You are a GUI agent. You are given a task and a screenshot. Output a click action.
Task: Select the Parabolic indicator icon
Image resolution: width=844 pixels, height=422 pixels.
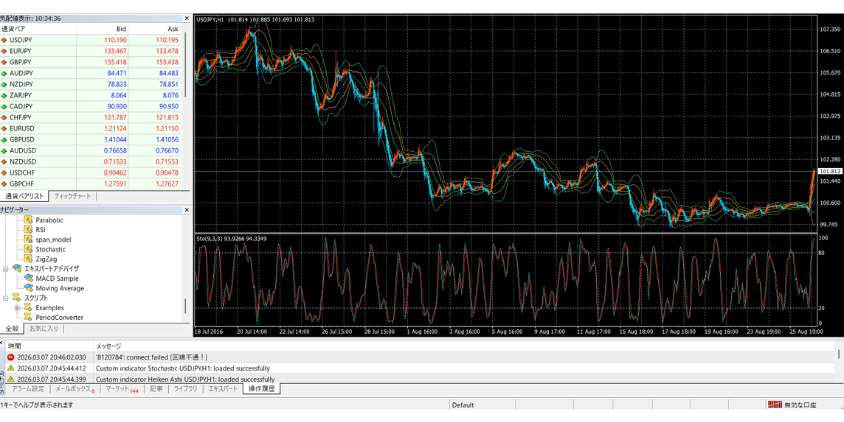click(x=28, y=219)
